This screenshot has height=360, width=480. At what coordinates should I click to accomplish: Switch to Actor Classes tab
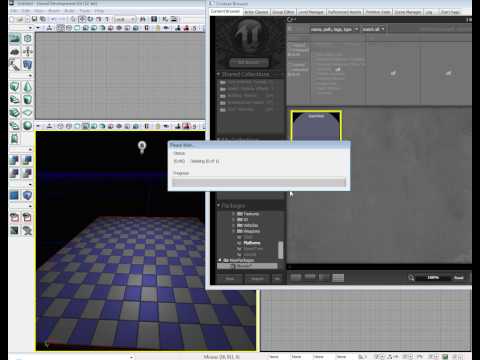point(256,12)
